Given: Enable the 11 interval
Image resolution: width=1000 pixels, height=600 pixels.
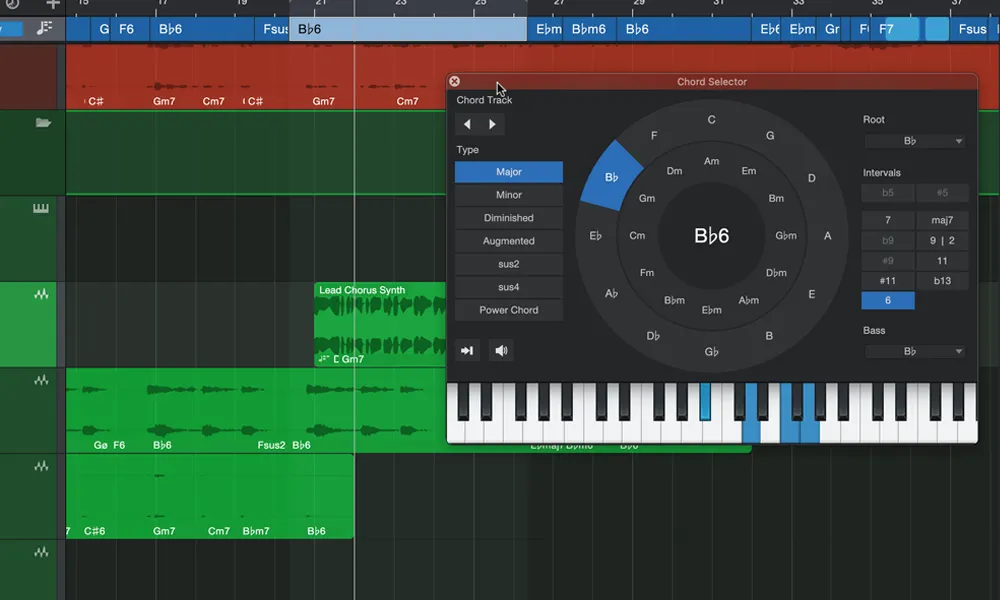Looking at the screenshot, I should click(942, 260).
